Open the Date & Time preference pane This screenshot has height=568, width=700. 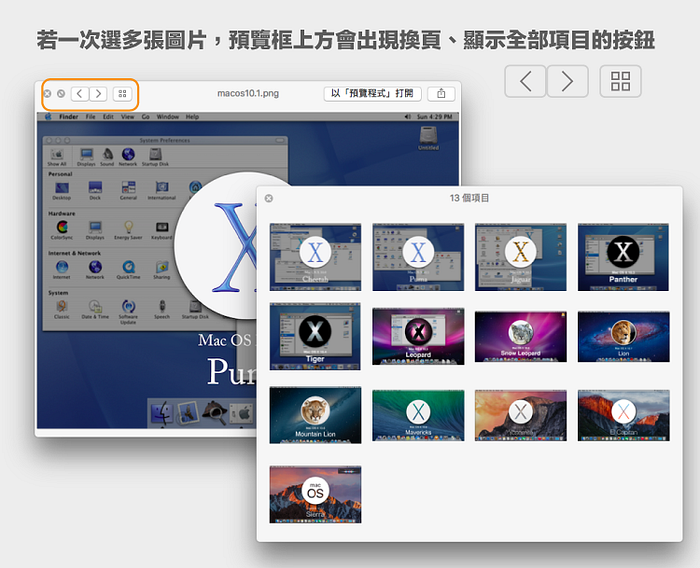95,309
